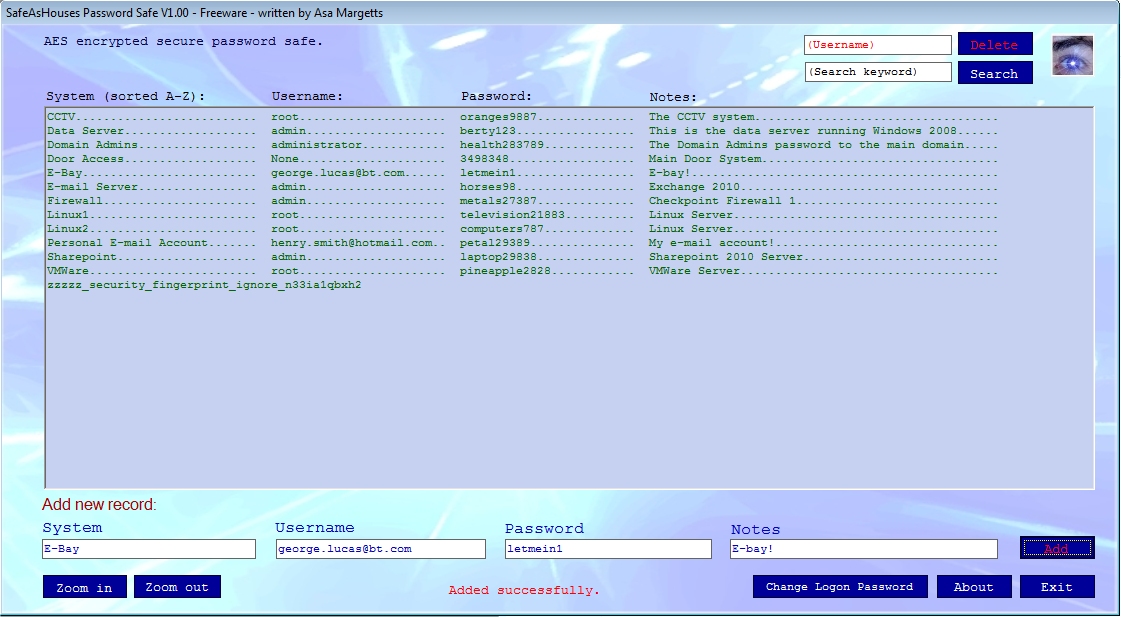Viewport: 1121px width, 617px height.
Task: Click username administrator in list
Action: click(317, 144)
